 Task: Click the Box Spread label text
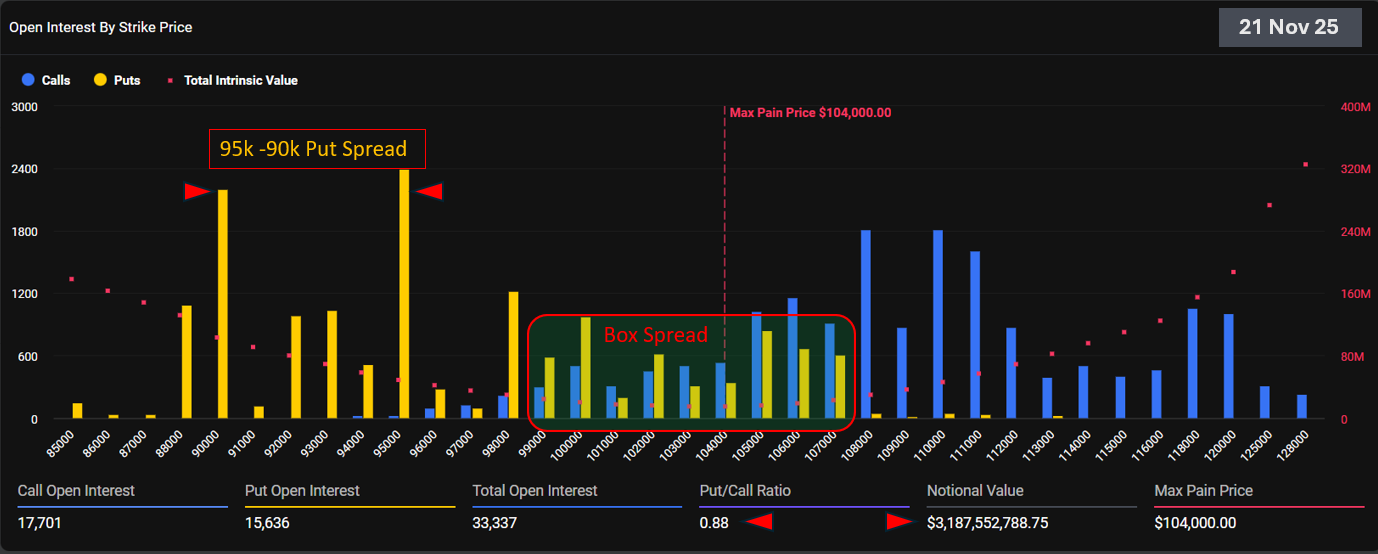tap(655, 335)
